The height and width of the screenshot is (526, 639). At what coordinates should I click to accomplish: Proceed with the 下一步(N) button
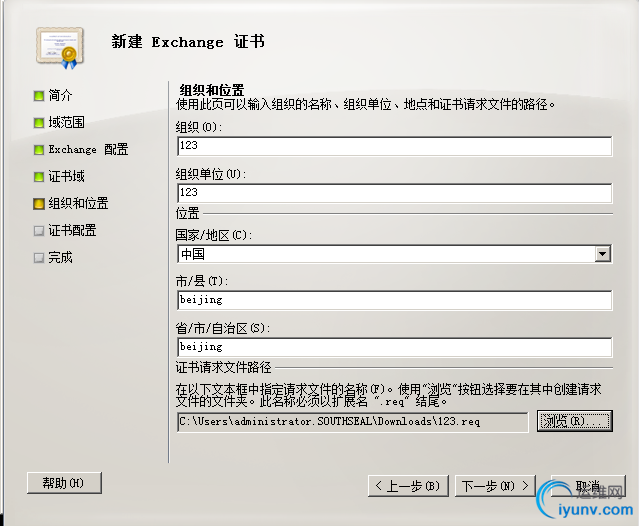coord(495,486)
